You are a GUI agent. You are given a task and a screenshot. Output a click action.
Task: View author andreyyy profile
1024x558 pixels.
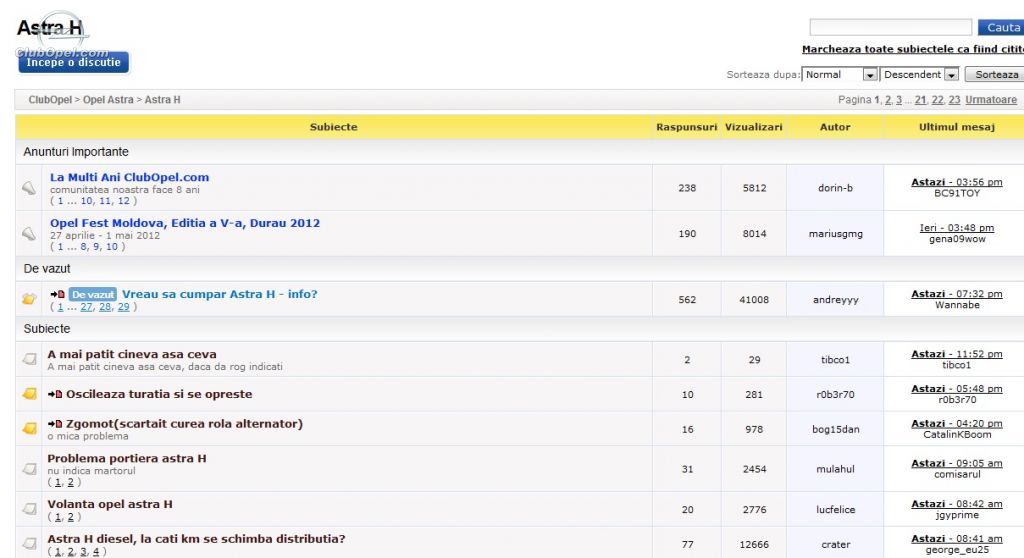tap(835, 300)
